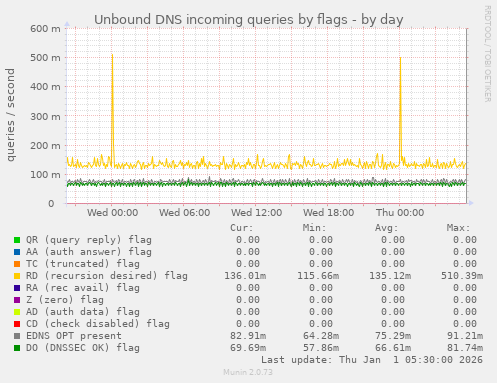Viewport: 497px width, 383px height.
Task: Click the EDNS average value 75.29m
Action: [393, 336]
